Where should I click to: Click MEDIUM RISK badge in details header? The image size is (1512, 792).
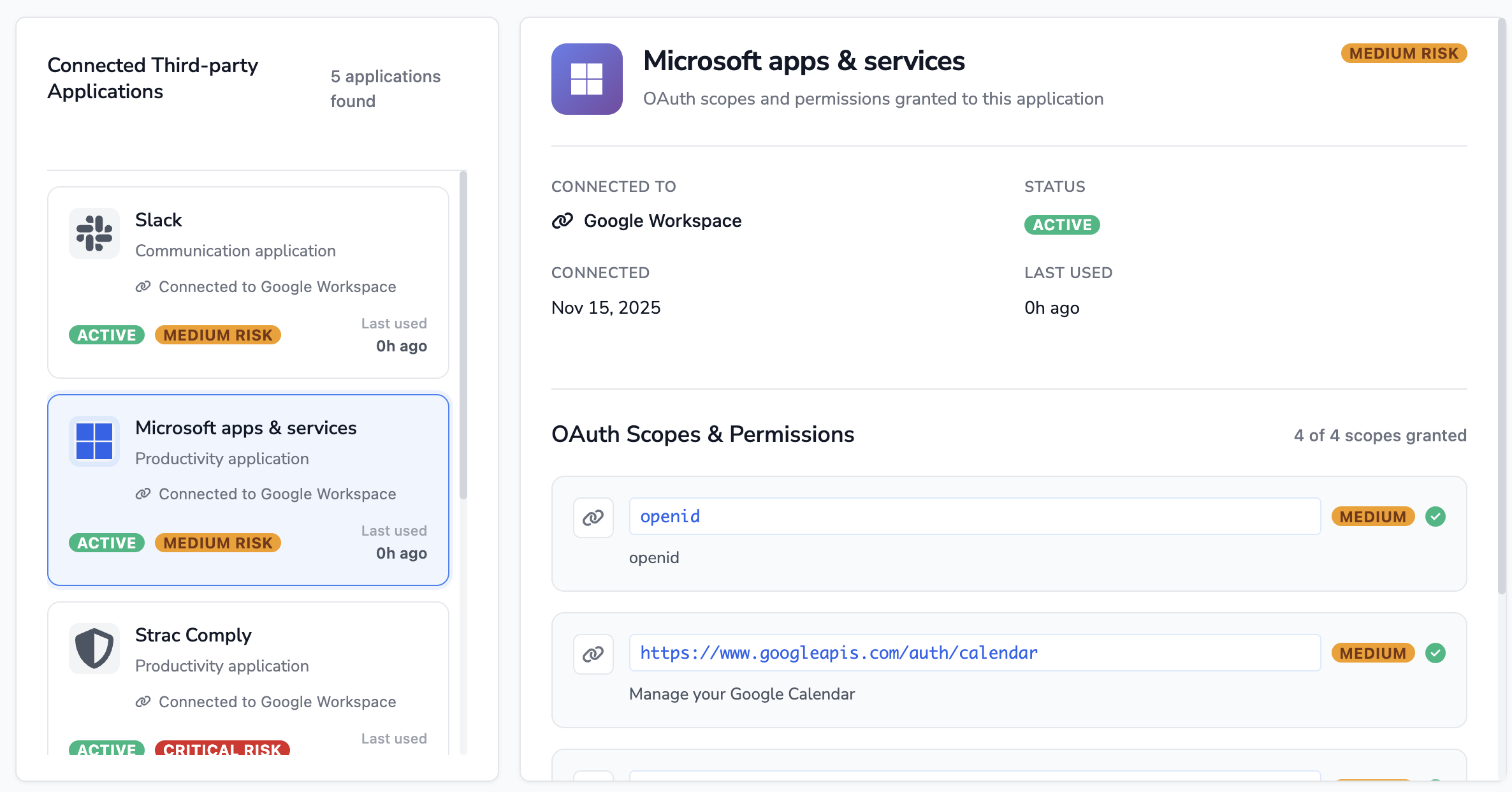[x=1404, y=53]
